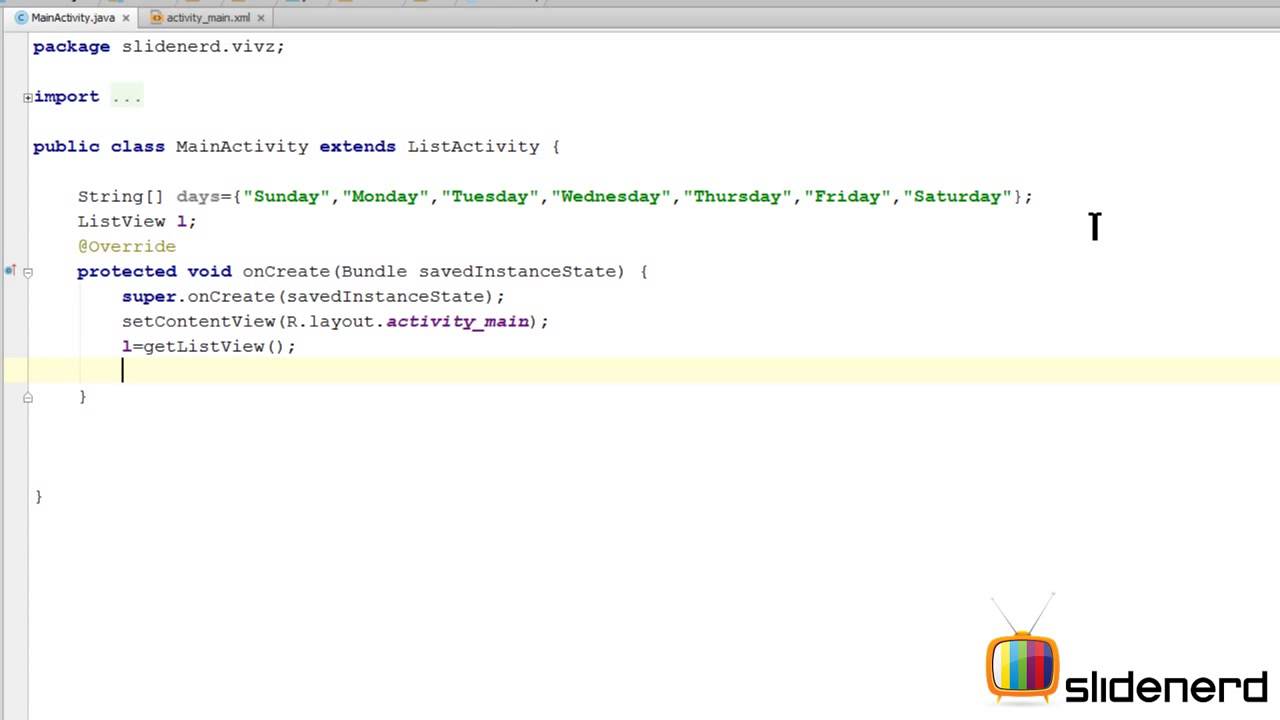This screenshot has width=1280, height=720.
Task: Click the "extends" keyword
Action: coord(358,147)
